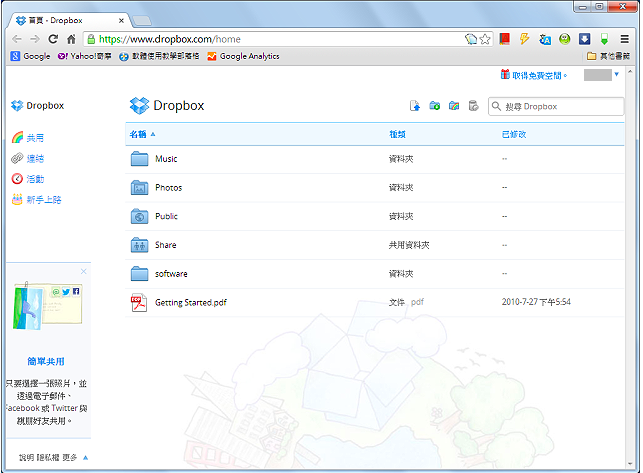The image size is (643, 473).
Task: Click the green smiley extension icon
Action: tap(565, 39)
